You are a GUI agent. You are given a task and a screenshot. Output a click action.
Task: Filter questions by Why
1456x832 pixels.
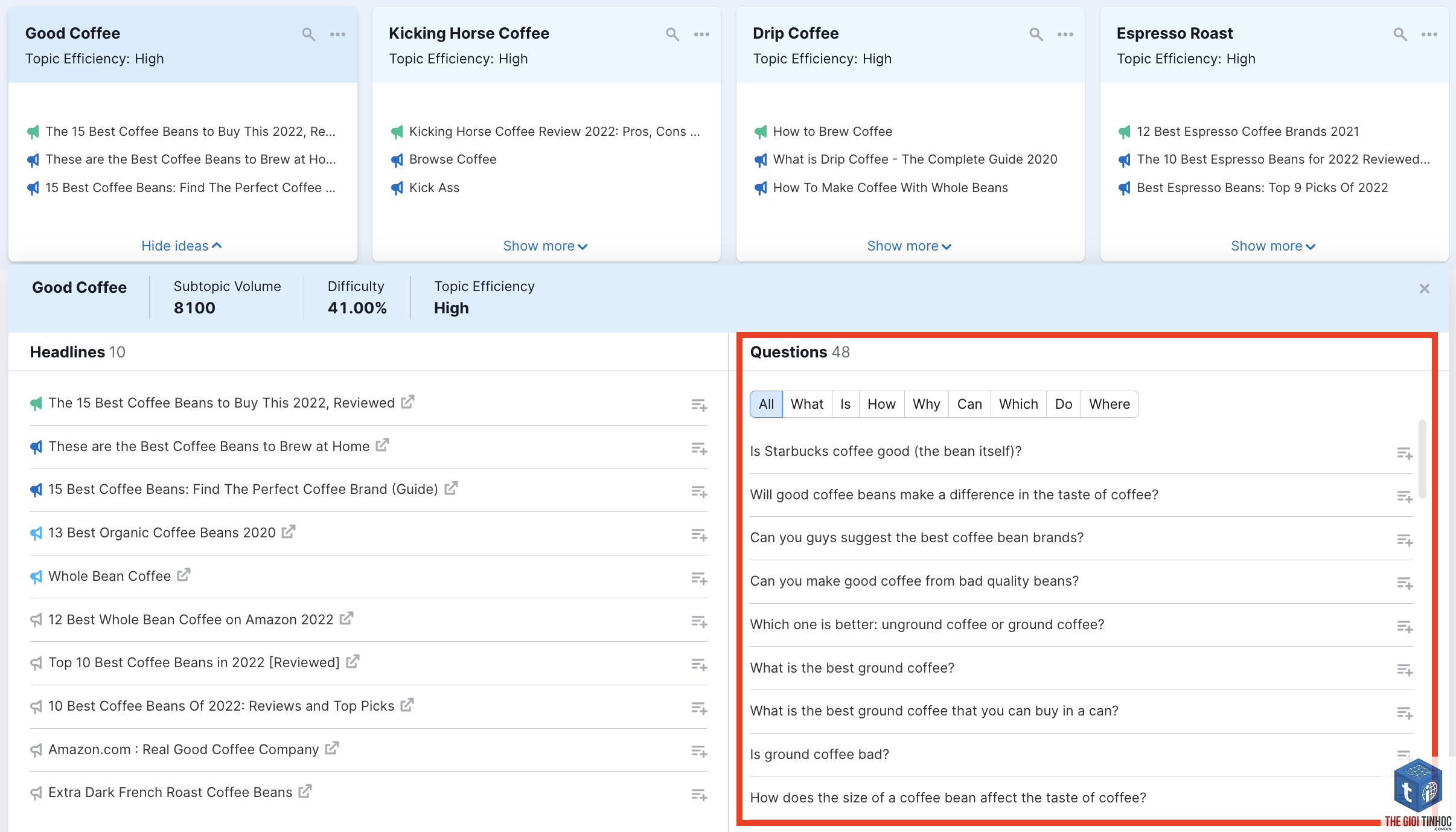927,404
